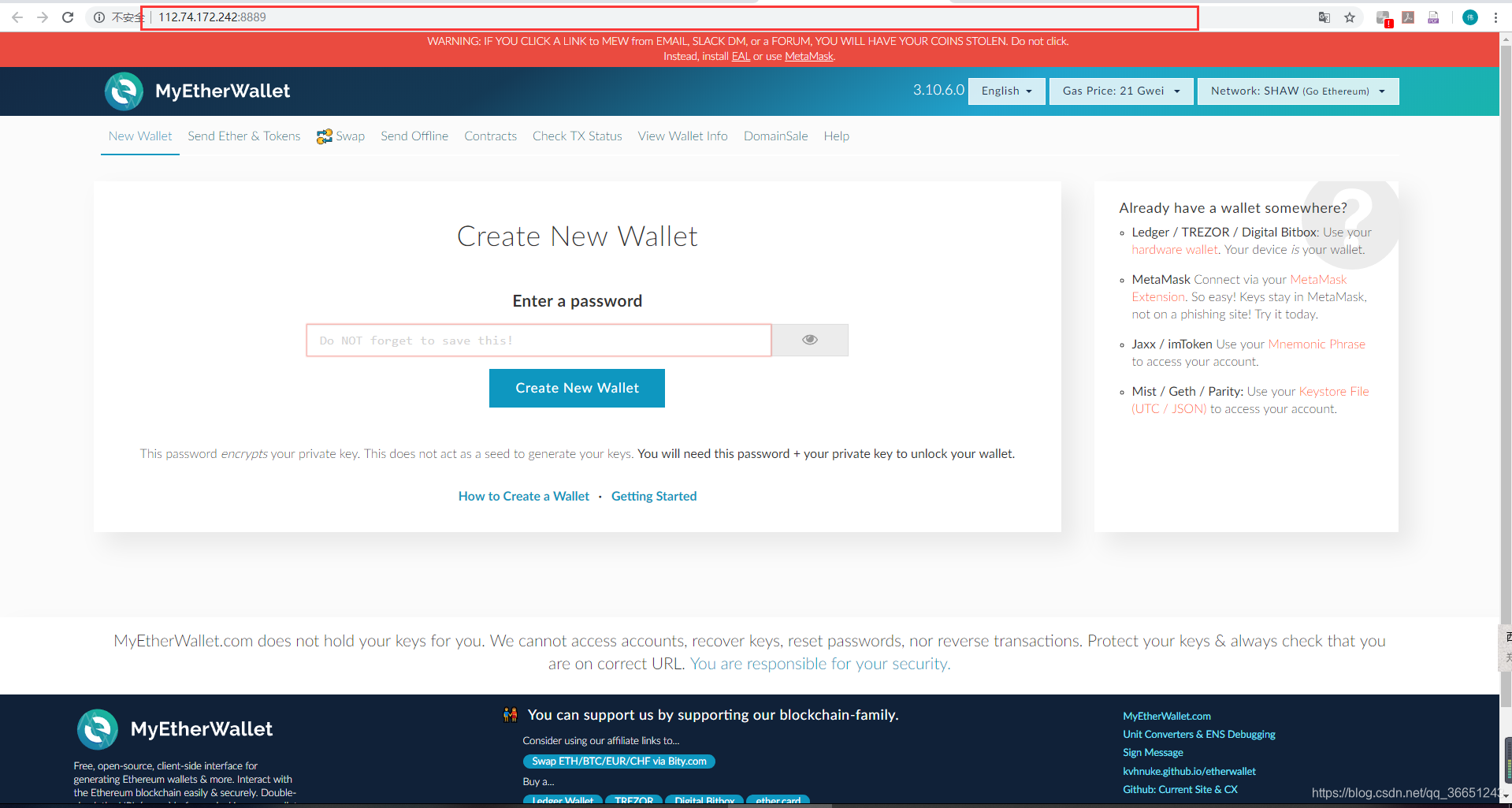Open Swap ETH/BTC/EUR/CHF via Bity.com link

[x=619, y=761]
